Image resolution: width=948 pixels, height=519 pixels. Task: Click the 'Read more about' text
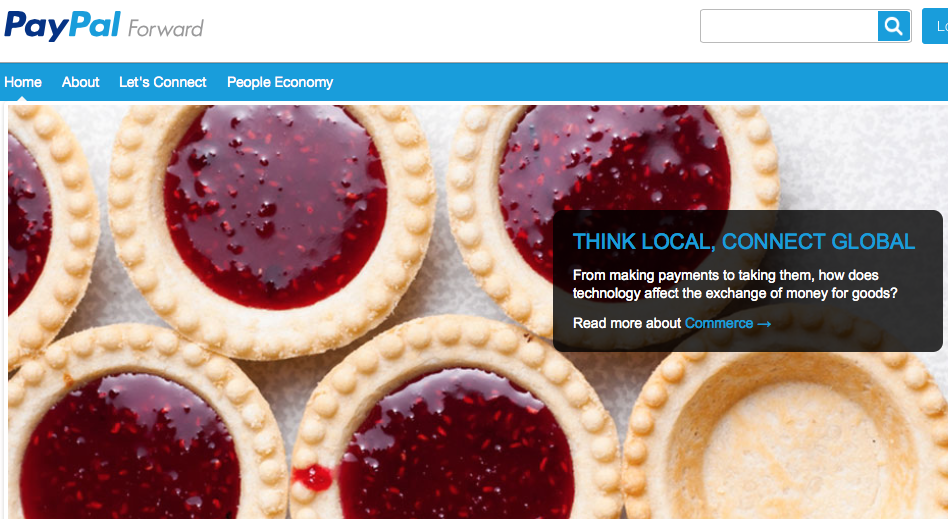point(627,323)
